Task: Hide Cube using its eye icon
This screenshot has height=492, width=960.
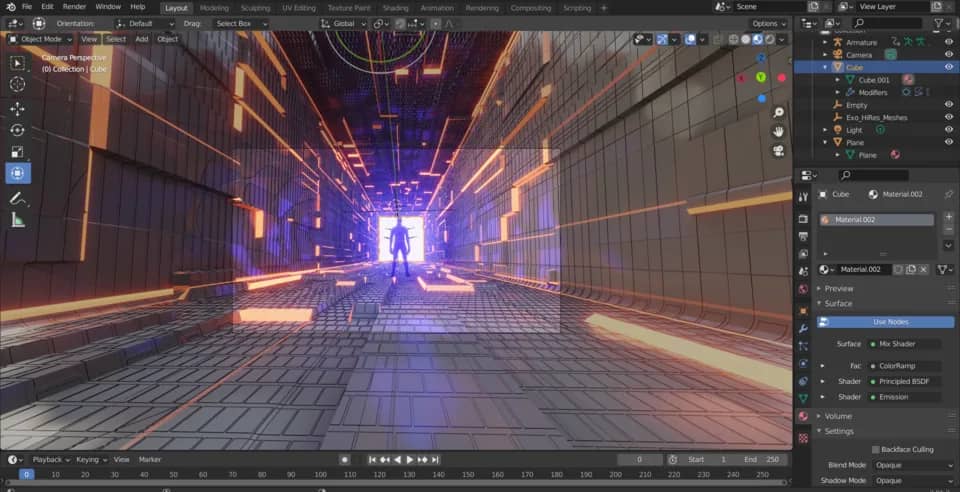Action: tap(949, 67)
